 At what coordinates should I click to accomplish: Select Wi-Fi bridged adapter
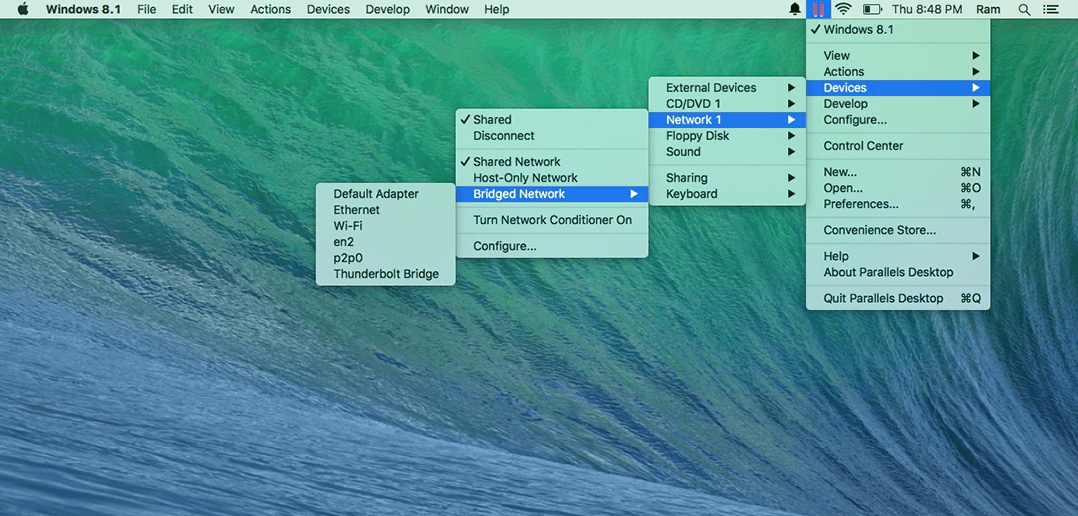coord(385,226)
